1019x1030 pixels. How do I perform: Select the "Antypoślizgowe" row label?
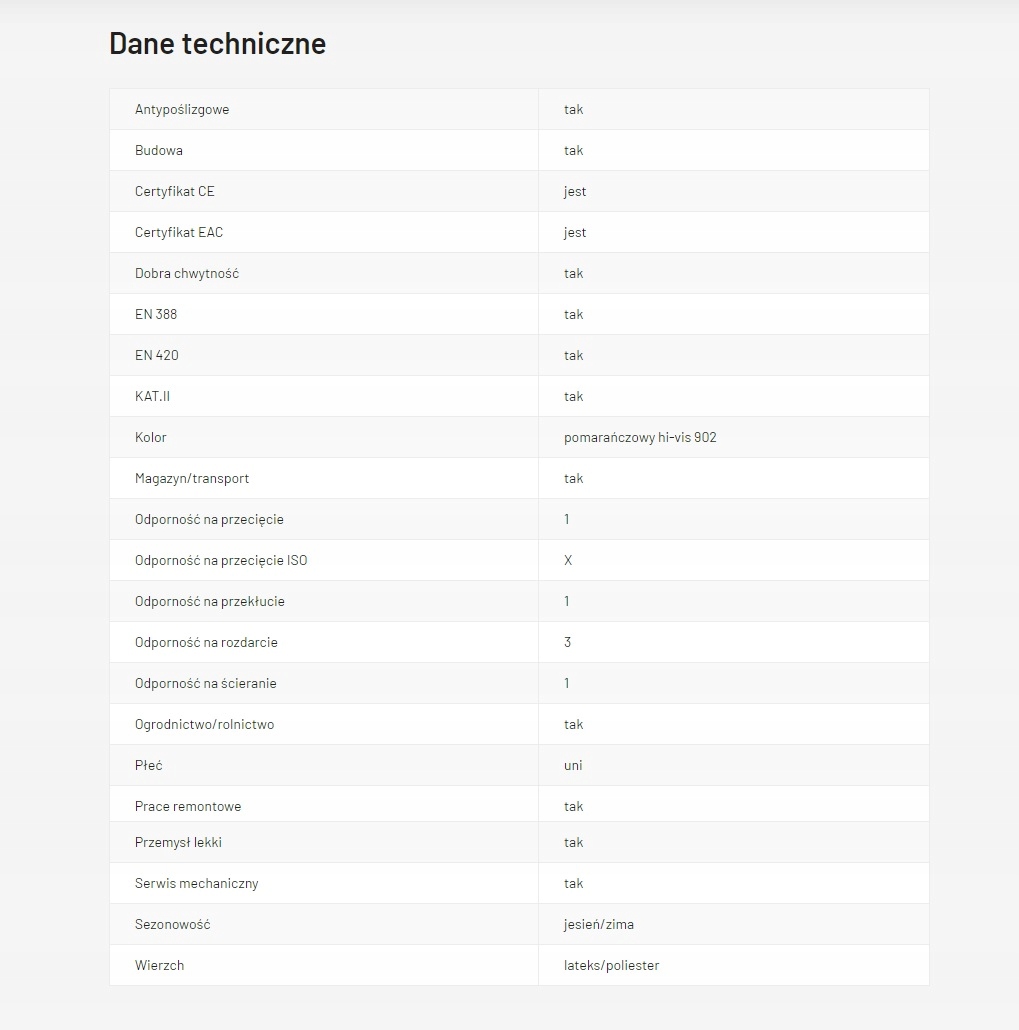[182, 109]
